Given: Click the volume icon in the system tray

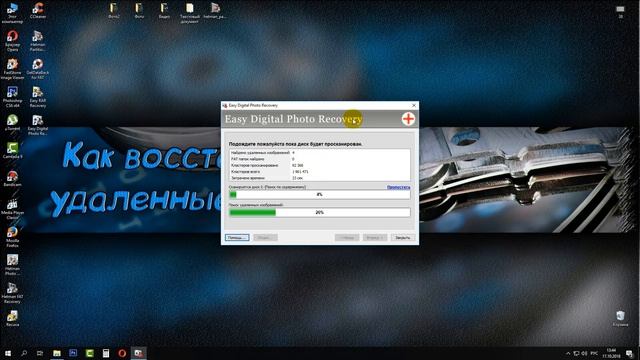Looking at the screenshot, I should click(x=584, y=353).
